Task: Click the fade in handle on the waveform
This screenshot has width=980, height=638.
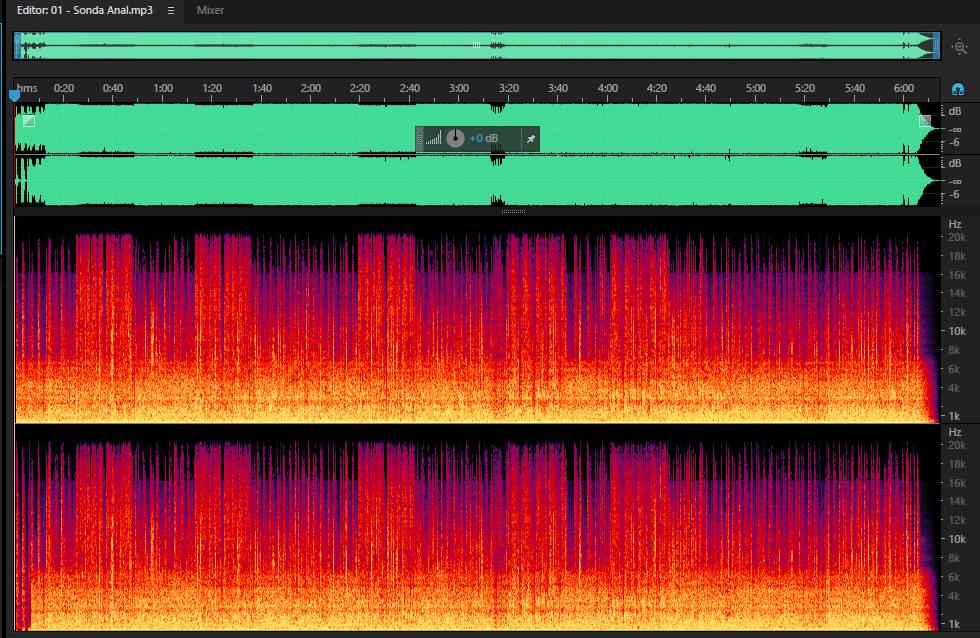Action: (x=29, y=121)
